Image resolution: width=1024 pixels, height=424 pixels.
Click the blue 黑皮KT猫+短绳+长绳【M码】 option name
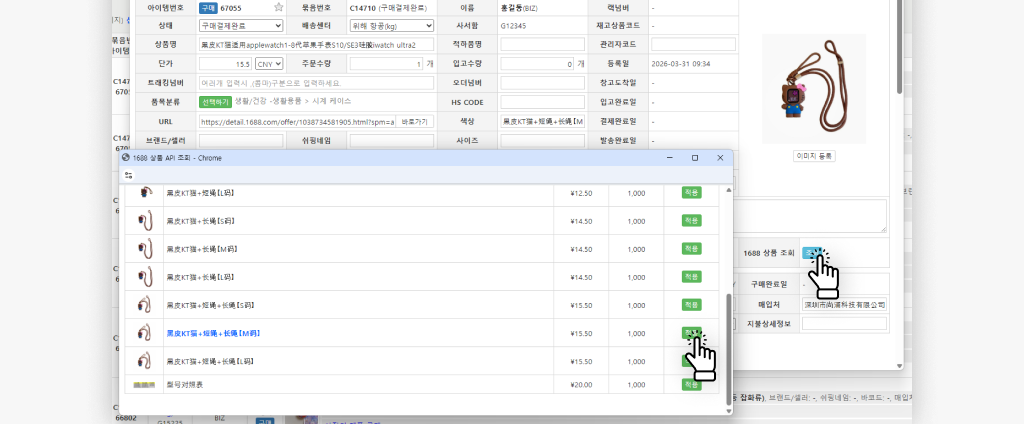(x=213, y=333)
